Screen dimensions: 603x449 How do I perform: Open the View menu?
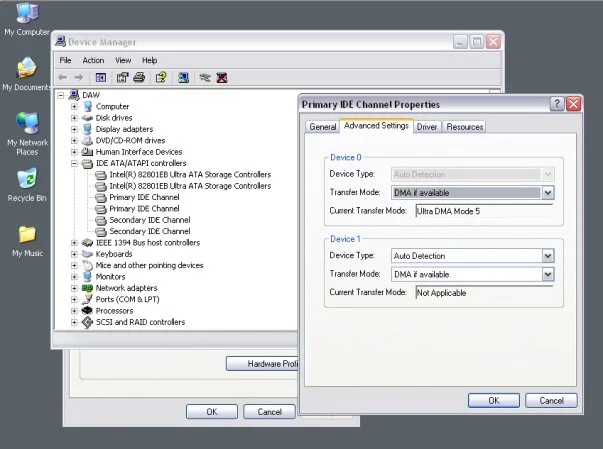click(123, 60)
